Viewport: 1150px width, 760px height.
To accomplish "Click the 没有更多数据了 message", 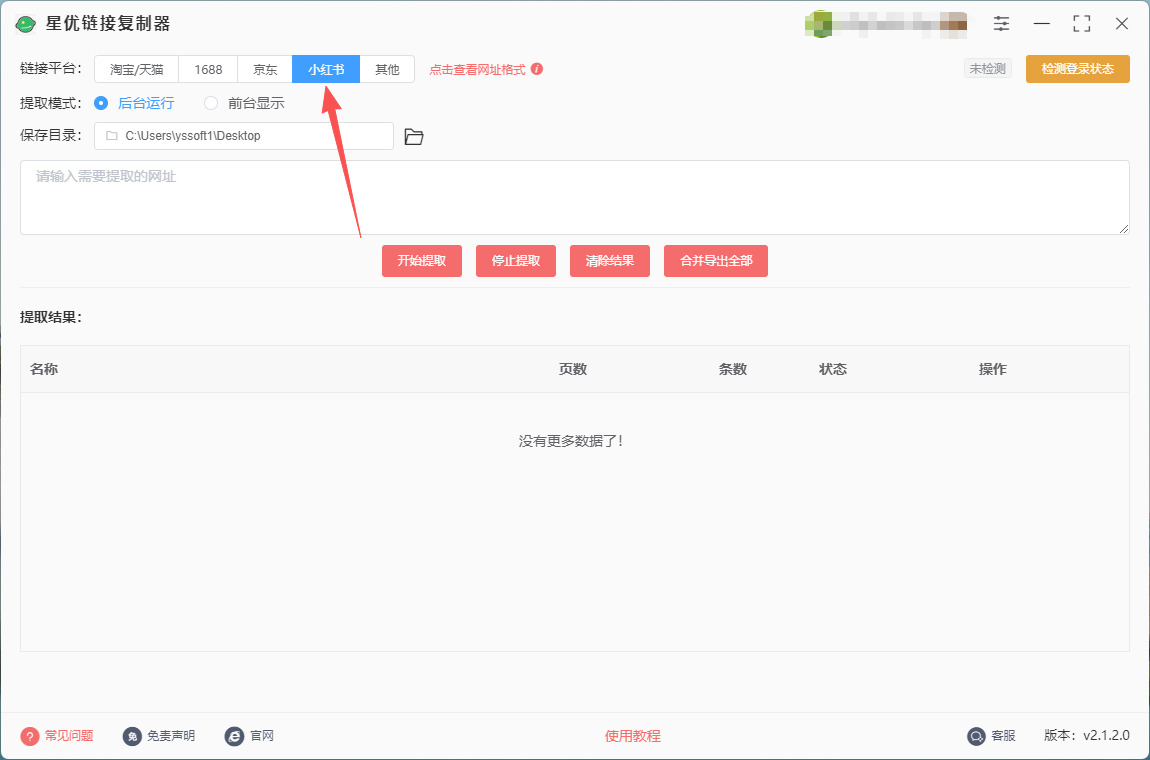I will coord(571,441).
